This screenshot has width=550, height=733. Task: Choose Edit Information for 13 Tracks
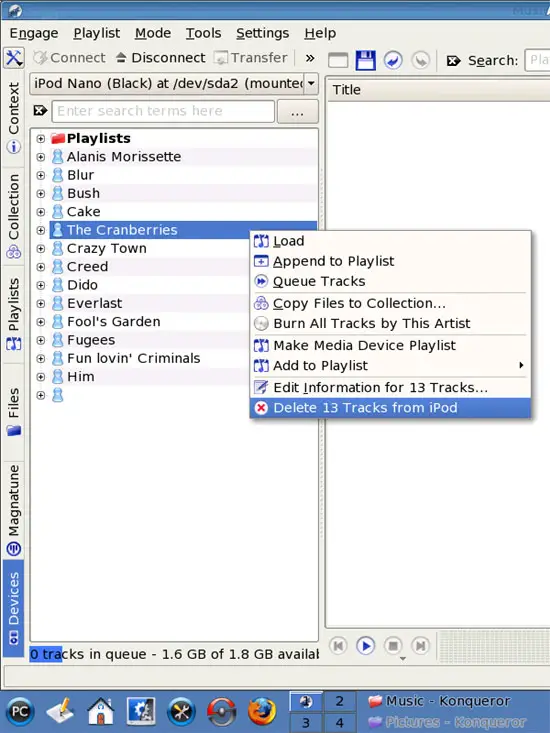click(x=391, y=388)
